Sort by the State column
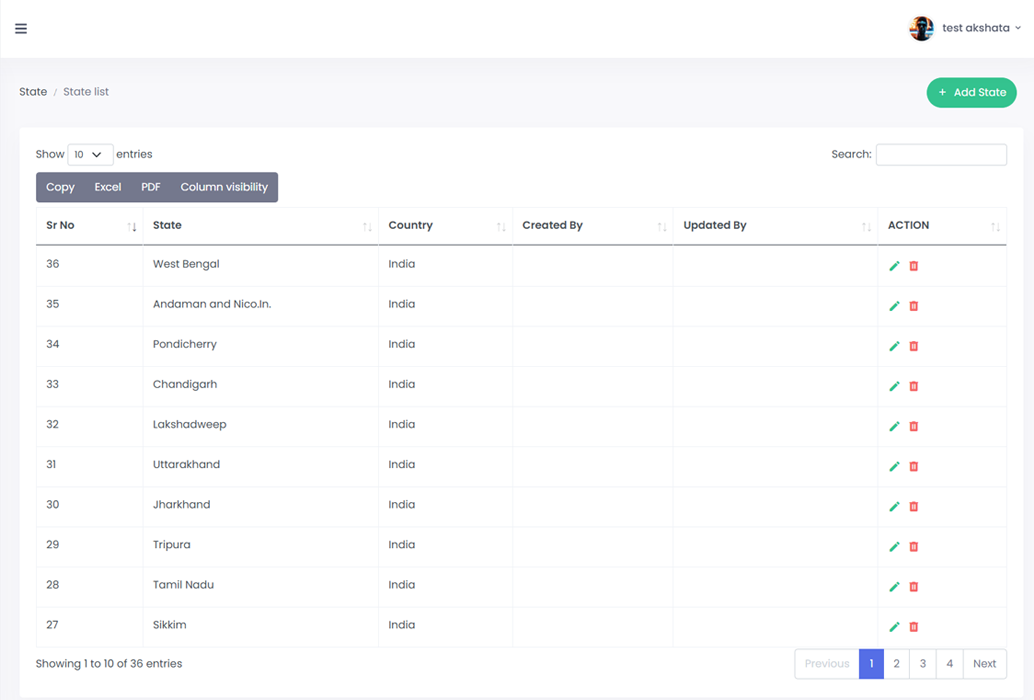The height and width of the screenshot is (700, 1034). pos(260,225)
